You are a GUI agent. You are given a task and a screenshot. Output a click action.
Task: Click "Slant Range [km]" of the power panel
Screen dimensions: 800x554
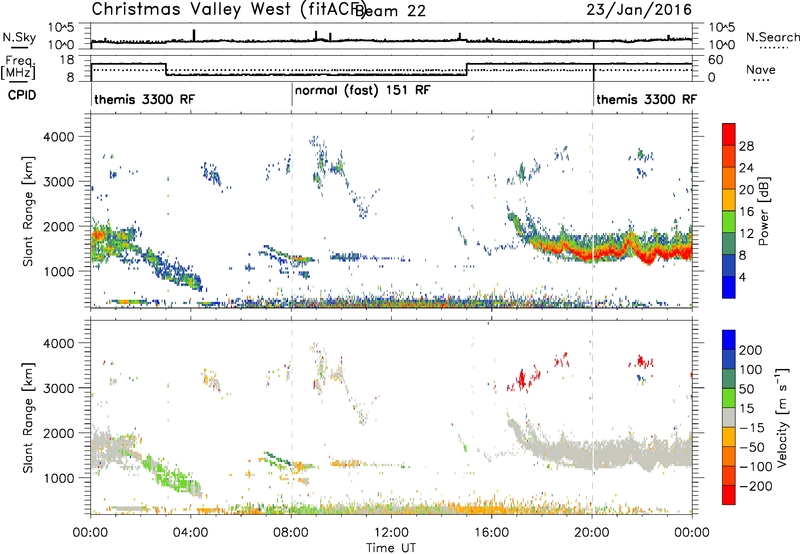click(x=28, y=211)
